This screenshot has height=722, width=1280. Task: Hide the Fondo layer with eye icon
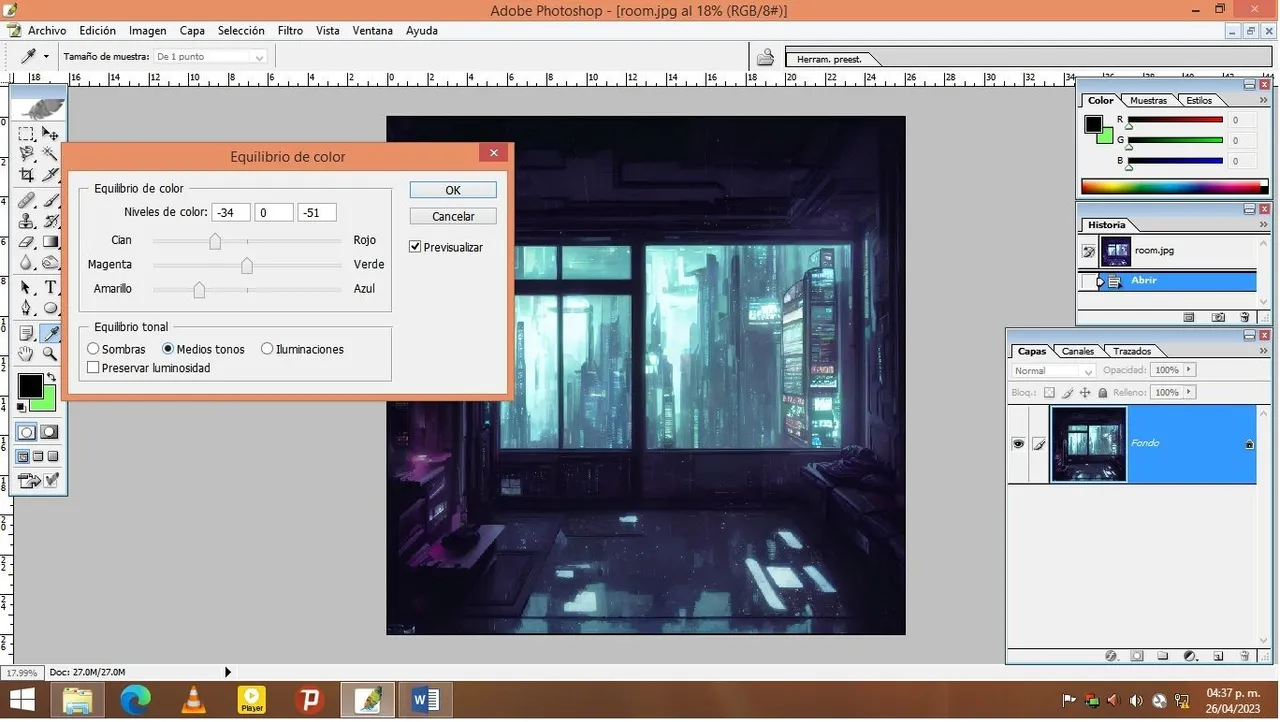tap(1018, 444)
